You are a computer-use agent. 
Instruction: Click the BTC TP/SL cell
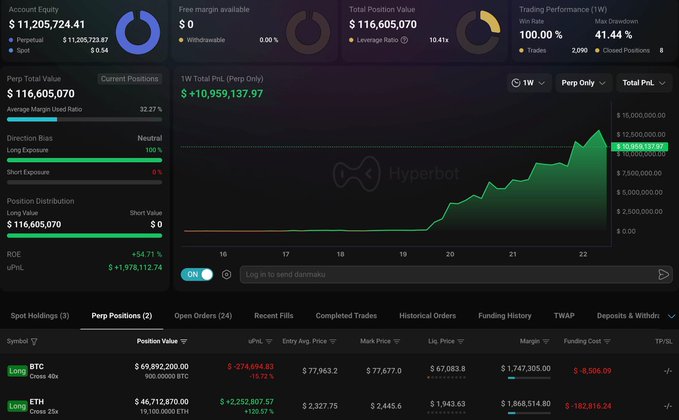point(667,371)
